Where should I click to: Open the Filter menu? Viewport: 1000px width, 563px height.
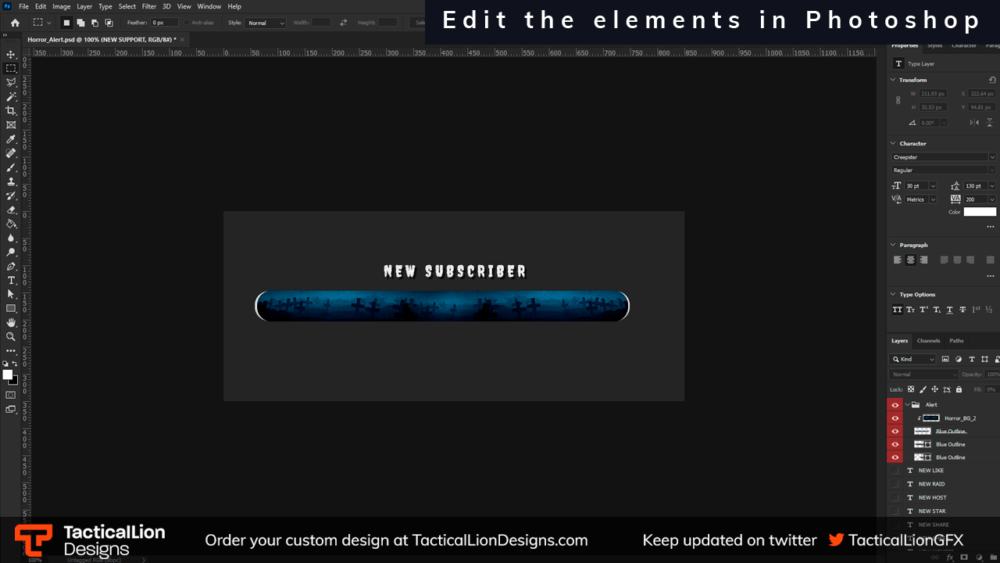pos(149,6)
